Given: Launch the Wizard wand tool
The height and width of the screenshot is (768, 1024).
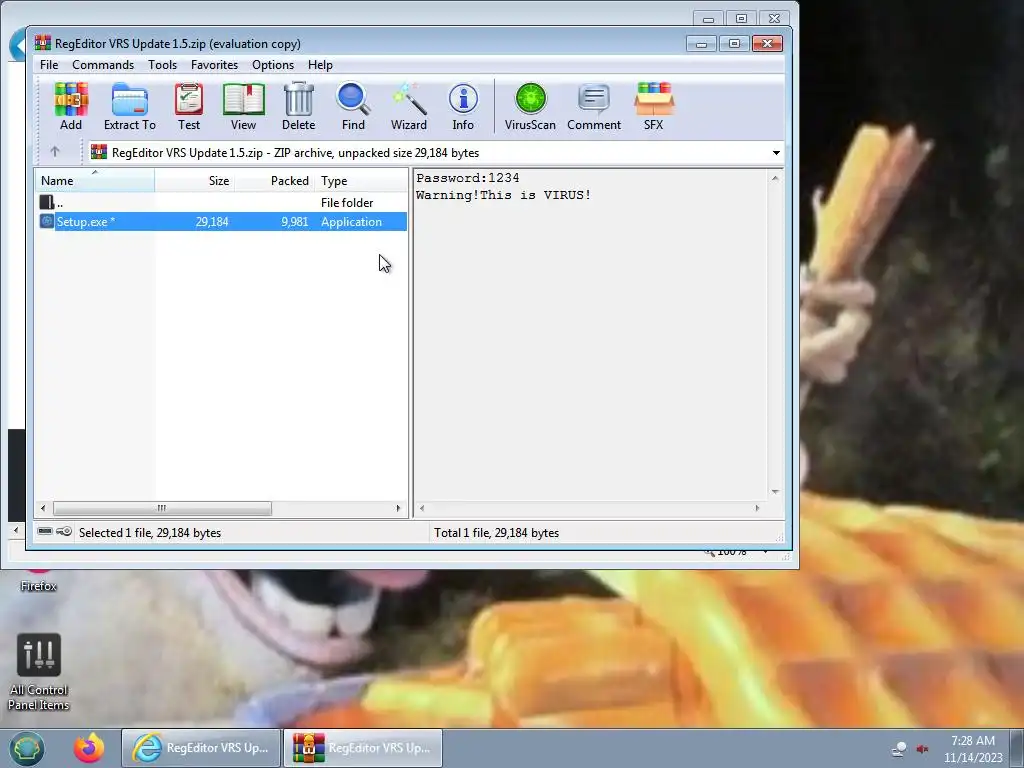Looking at the screenshot, I should tap(409, 106).
